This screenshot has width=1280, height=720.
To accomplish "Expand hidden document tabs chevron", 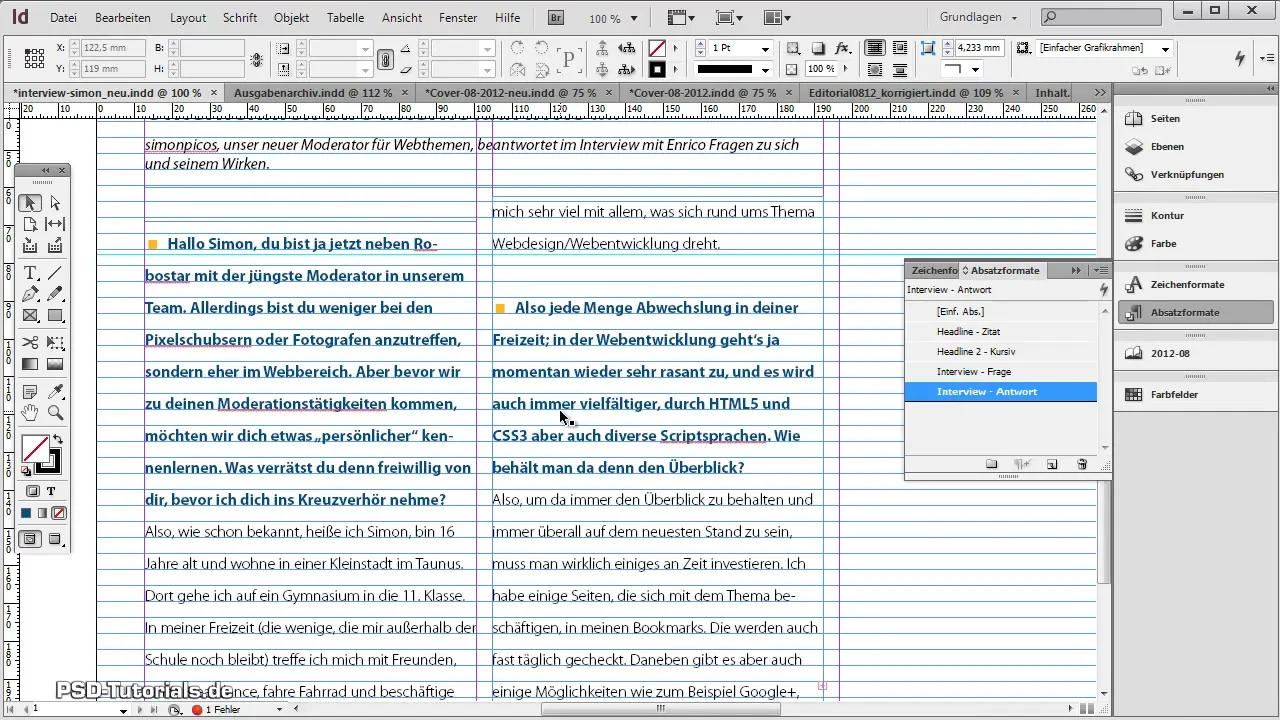I will pyautogui.click(x=1100, y=92).
